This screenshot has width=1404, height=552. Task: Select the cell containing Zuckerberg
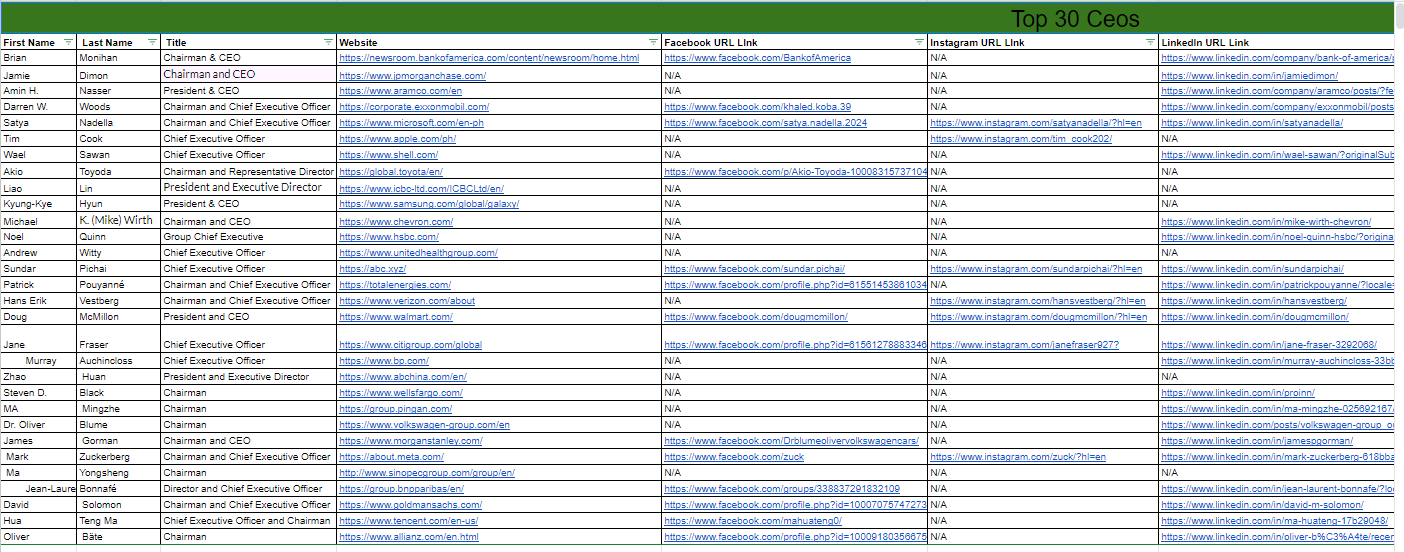118,457
